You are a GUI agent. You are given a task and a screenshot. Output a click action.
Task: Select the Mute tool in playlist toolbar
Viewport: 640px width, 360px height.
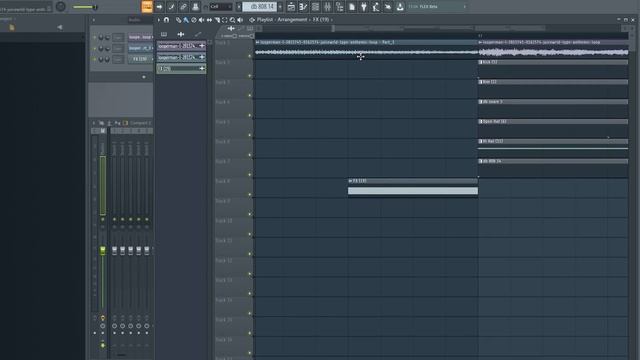coord(202,20)
